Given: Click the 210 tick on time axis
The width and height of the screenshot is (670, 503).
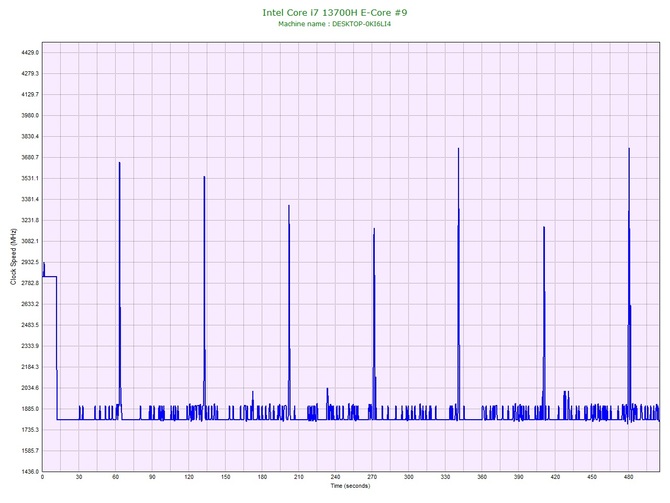Looking at the screenshot, I should pyautogui.click(x=299, y=477).
